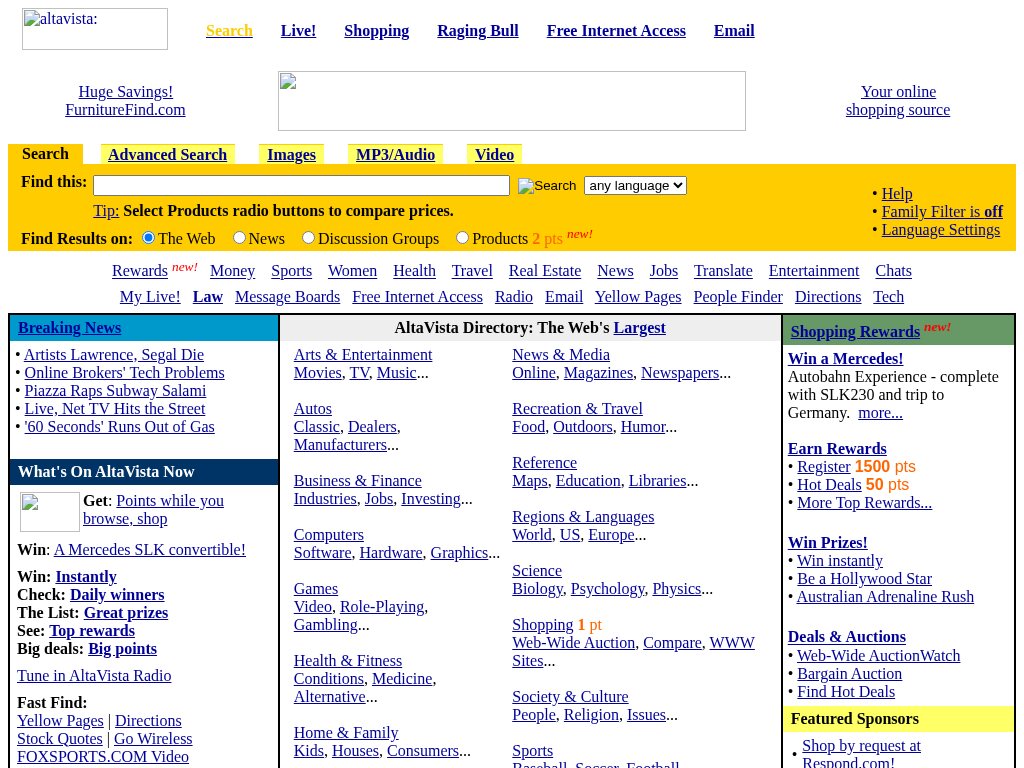Click the Find this search field
The height and width of the screenshot is (768, 1024).
(301, 185)
